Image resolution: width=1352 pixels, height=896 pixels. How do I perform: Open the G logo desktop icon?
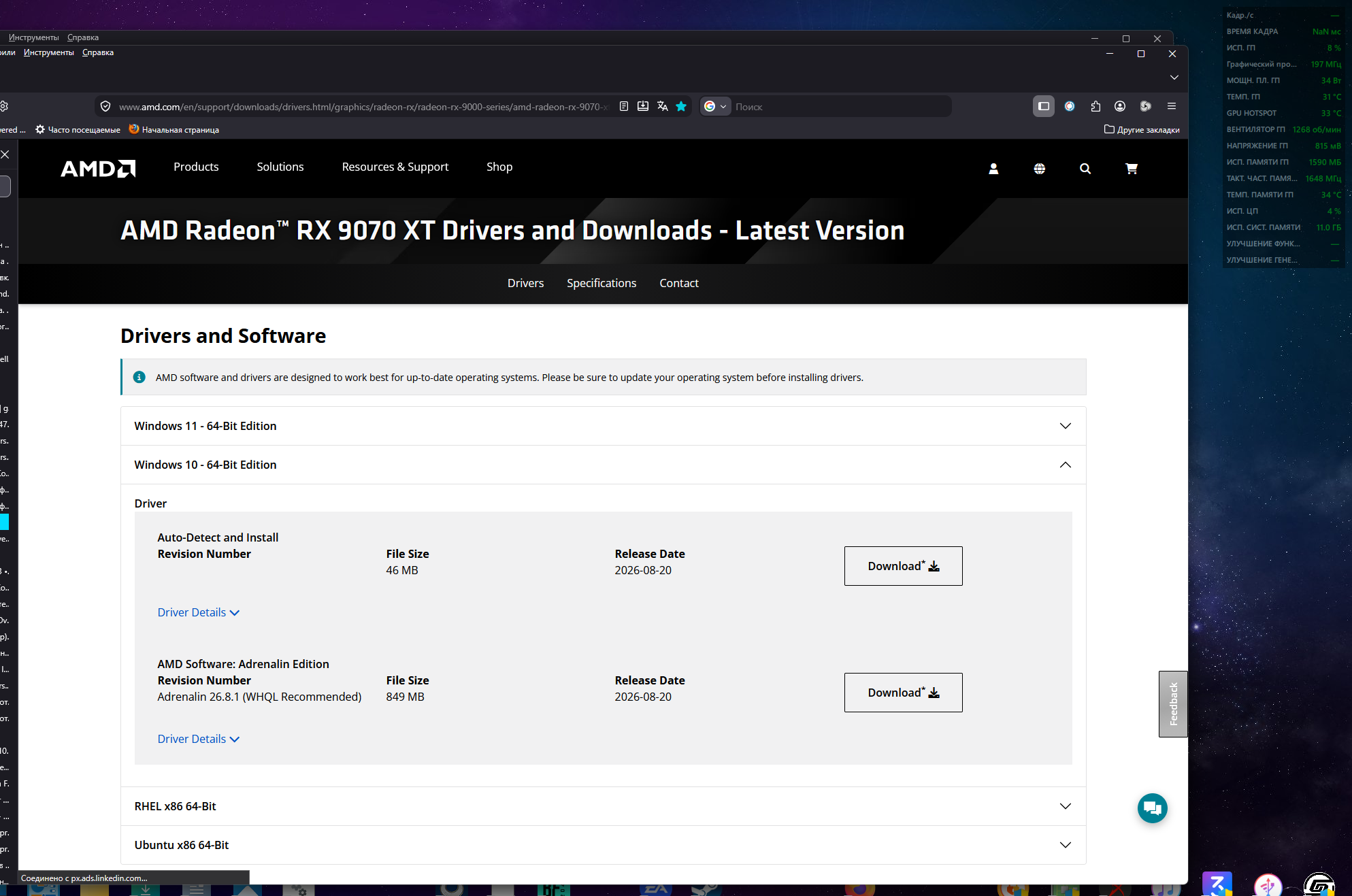[1319, 884]
